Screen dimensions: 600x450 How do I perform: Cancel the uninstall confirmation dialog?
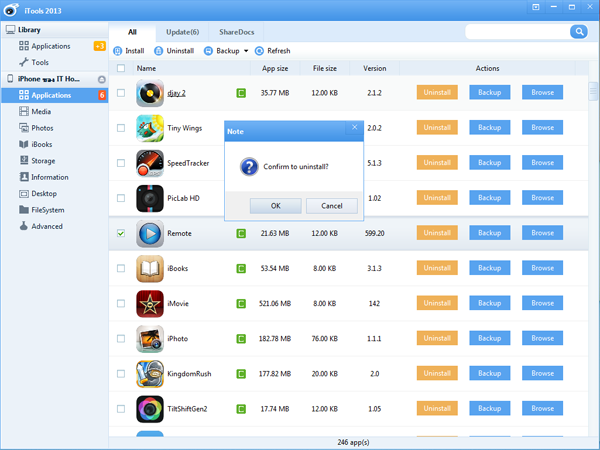(331, 205)
